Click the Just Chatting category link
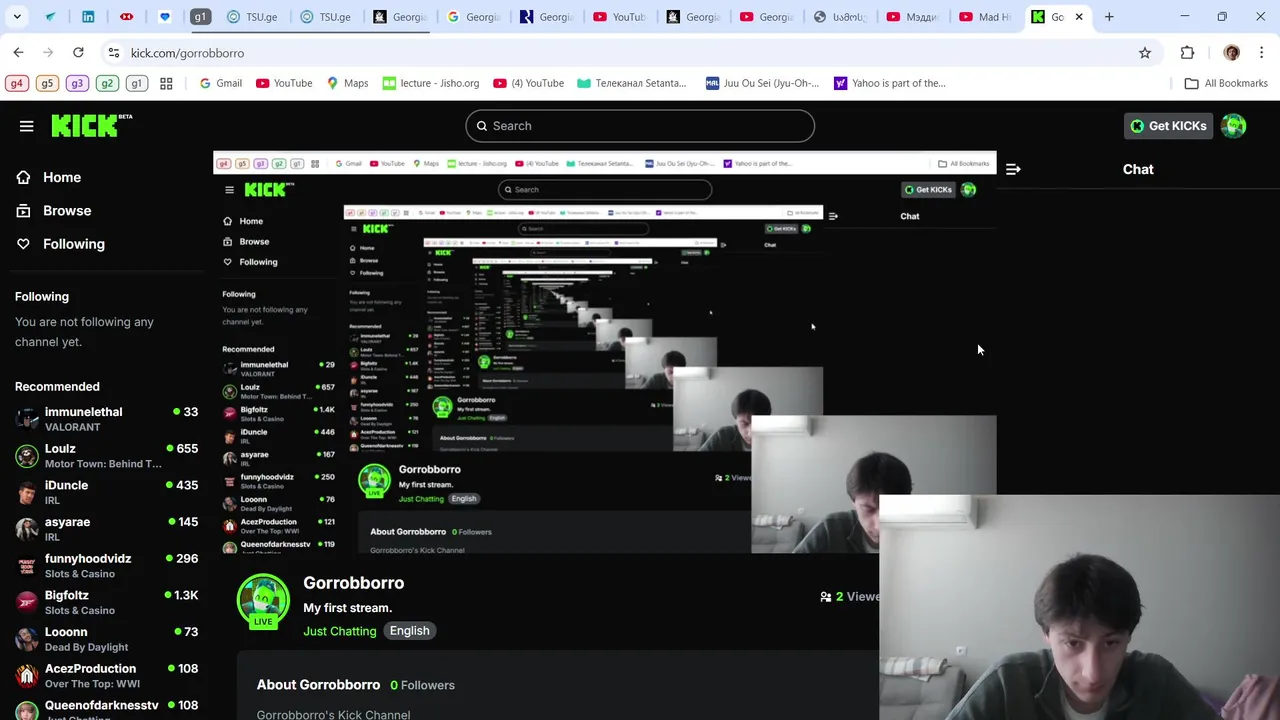 pyautogui.click(x=340, y=631)
